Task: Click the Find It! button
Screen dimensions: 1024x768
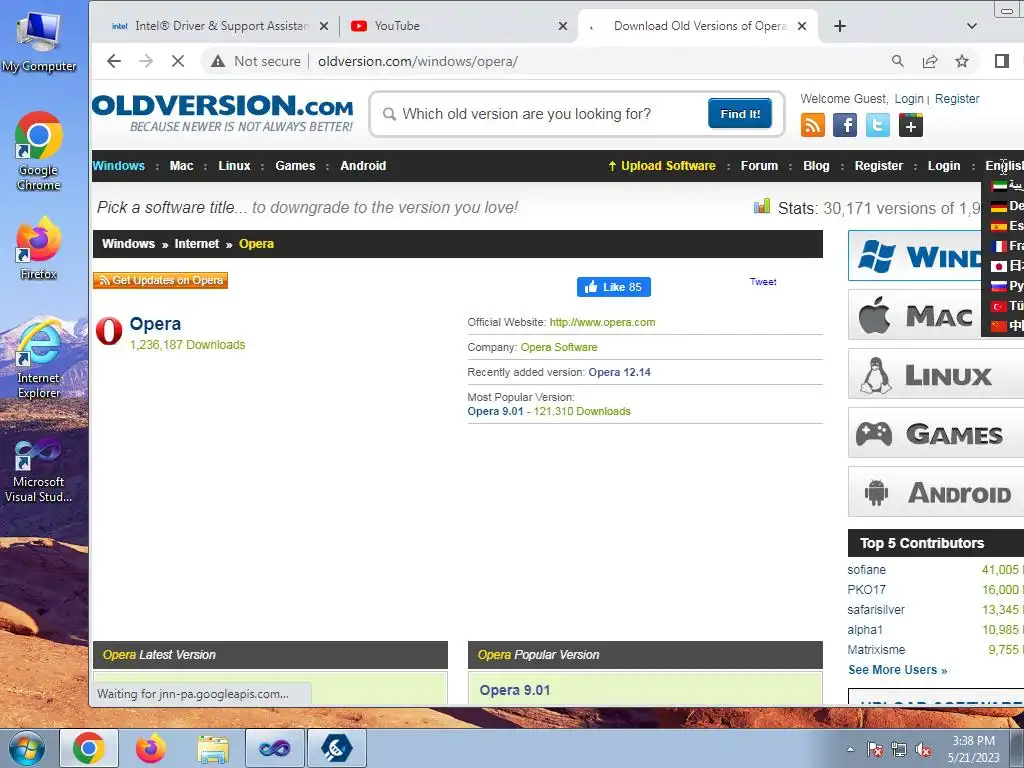Action: [740, 114]
